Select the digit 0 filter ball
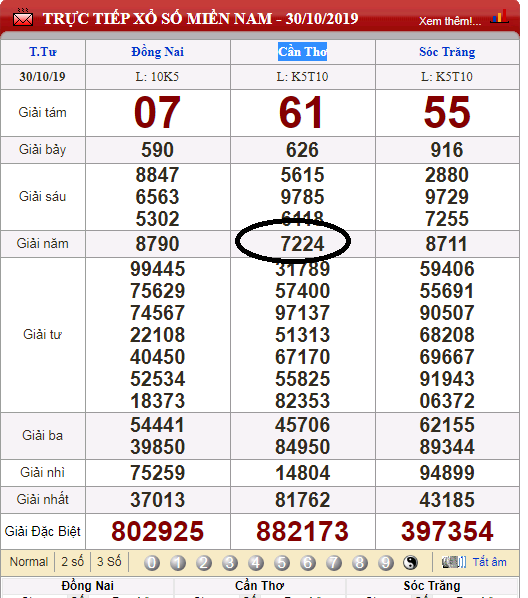 click(152, 563)
